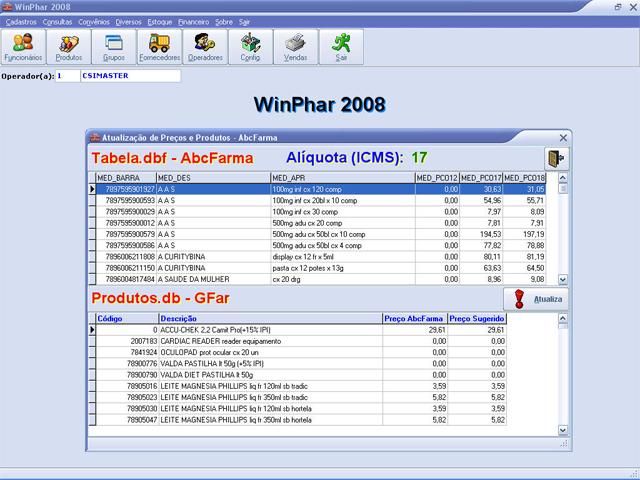Open the Estoque menu
The height and width of the screenshot is (480, 640).
(160, 22)
